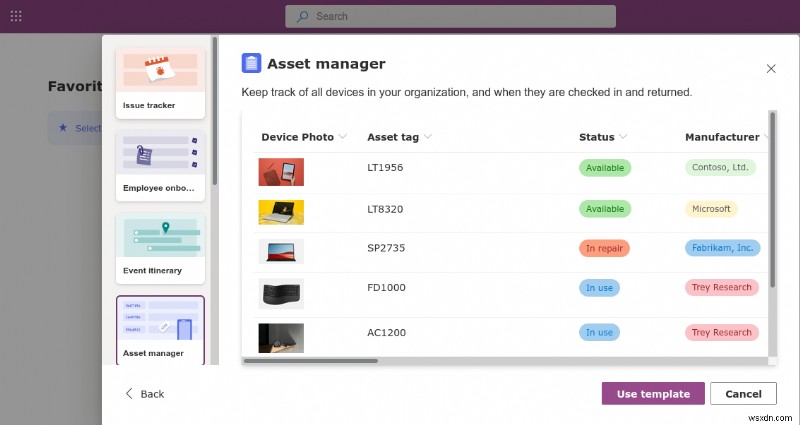Choose the Asset manager template thumbnail

[x=160, y=329]
